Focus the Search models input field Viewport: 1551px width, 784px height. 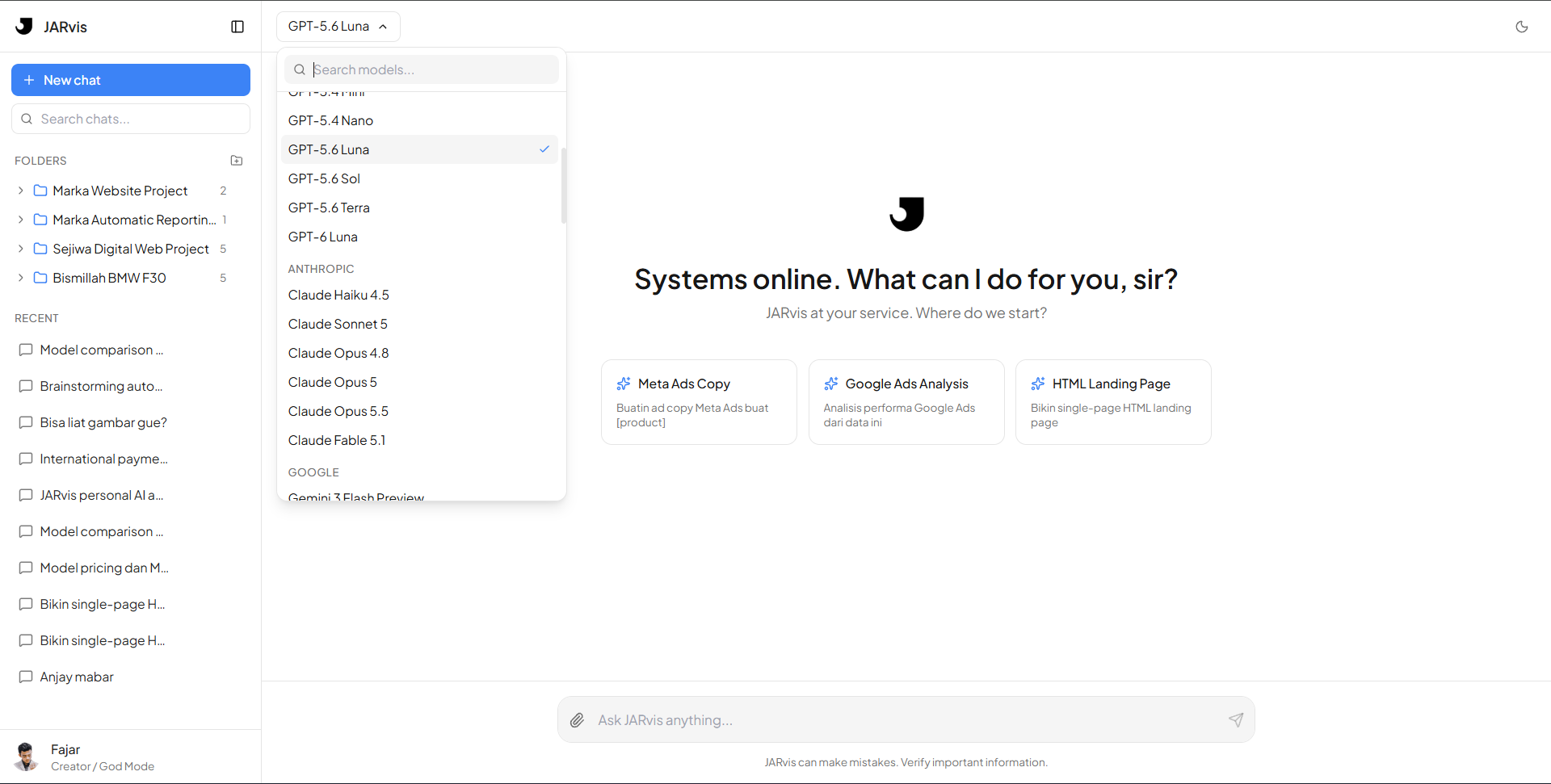tap(422, 69)
